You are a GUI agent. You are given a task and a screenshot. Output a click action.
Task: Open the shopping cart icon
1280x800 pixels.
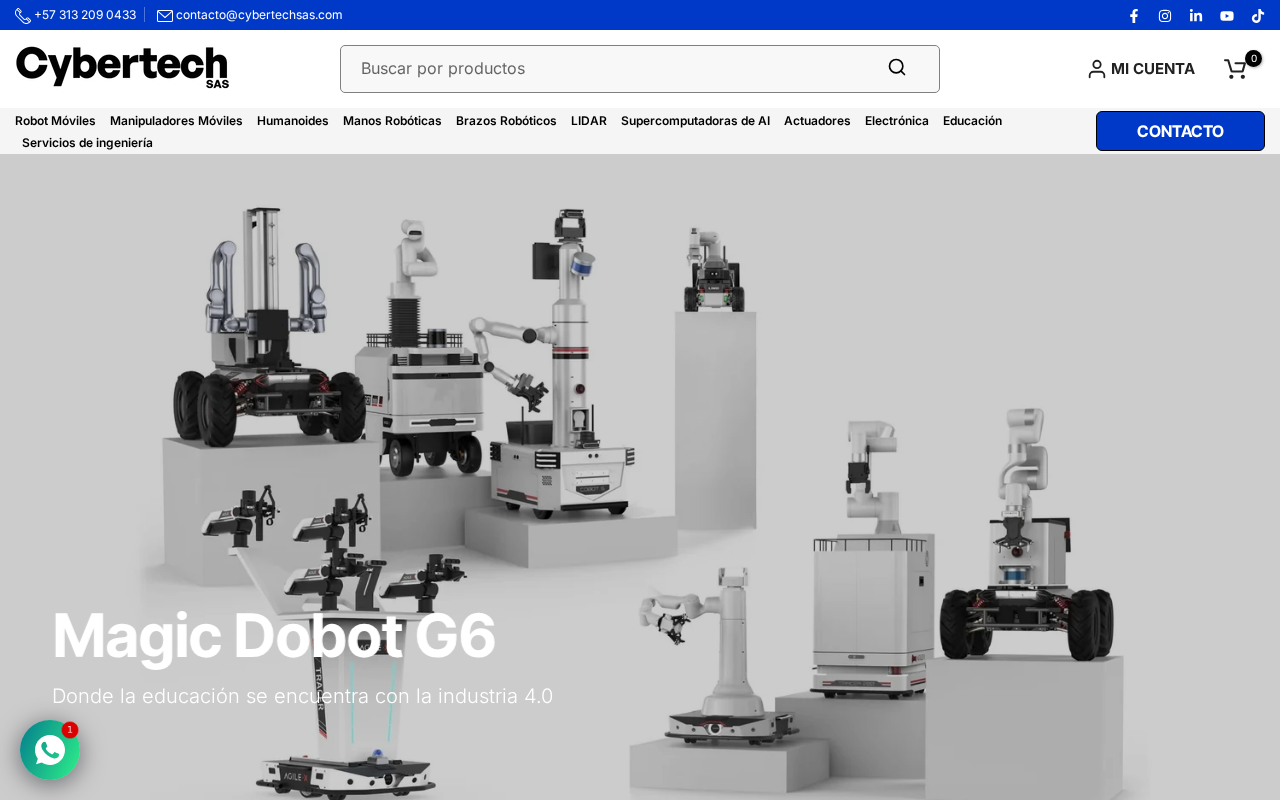1238,68
